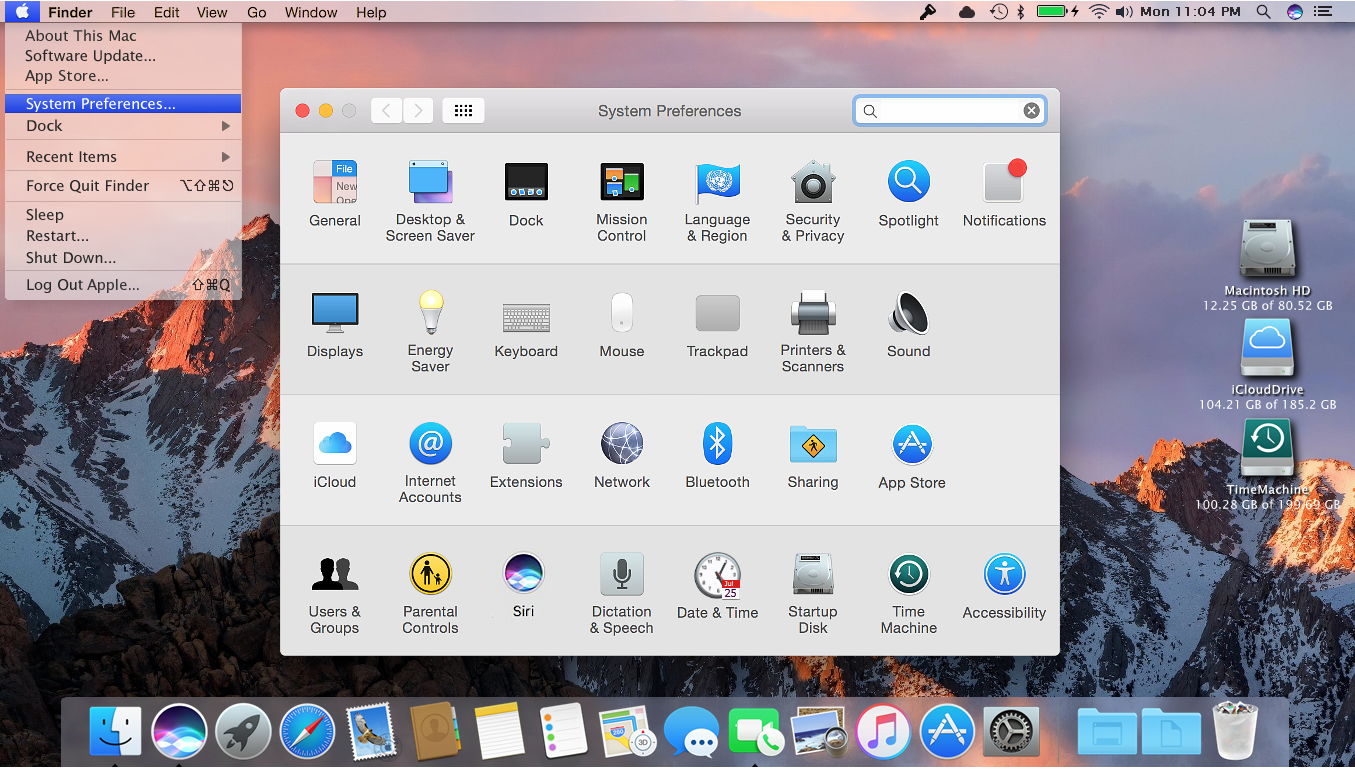Image resolution: width=1355 pixels, height=769 pixels.
Task: Expand the Recent Items submenu
Action: click(x=122, y=156)
